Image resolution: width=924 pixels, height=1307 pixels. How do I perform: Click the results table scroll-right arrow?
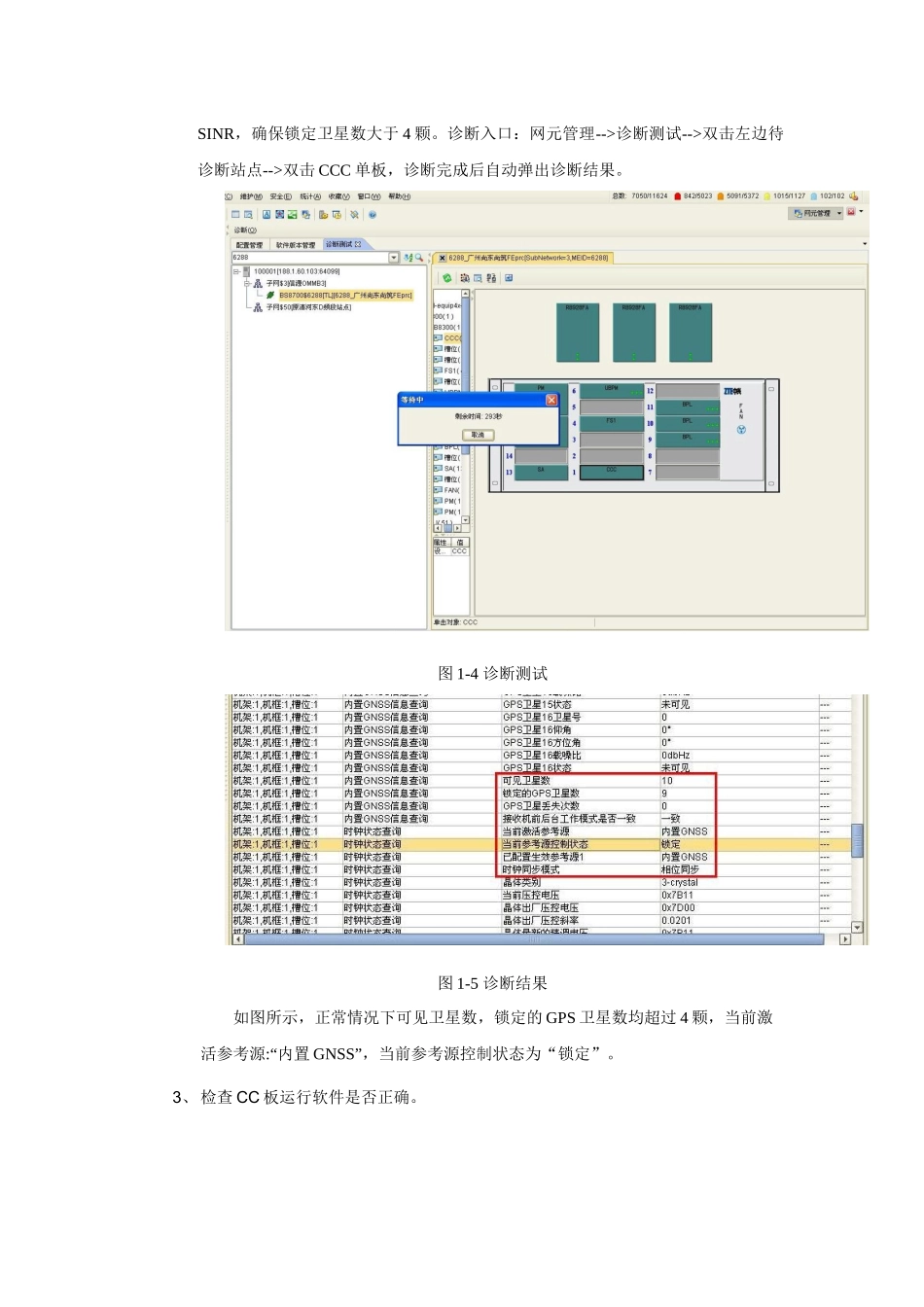[x=845, y=939]
